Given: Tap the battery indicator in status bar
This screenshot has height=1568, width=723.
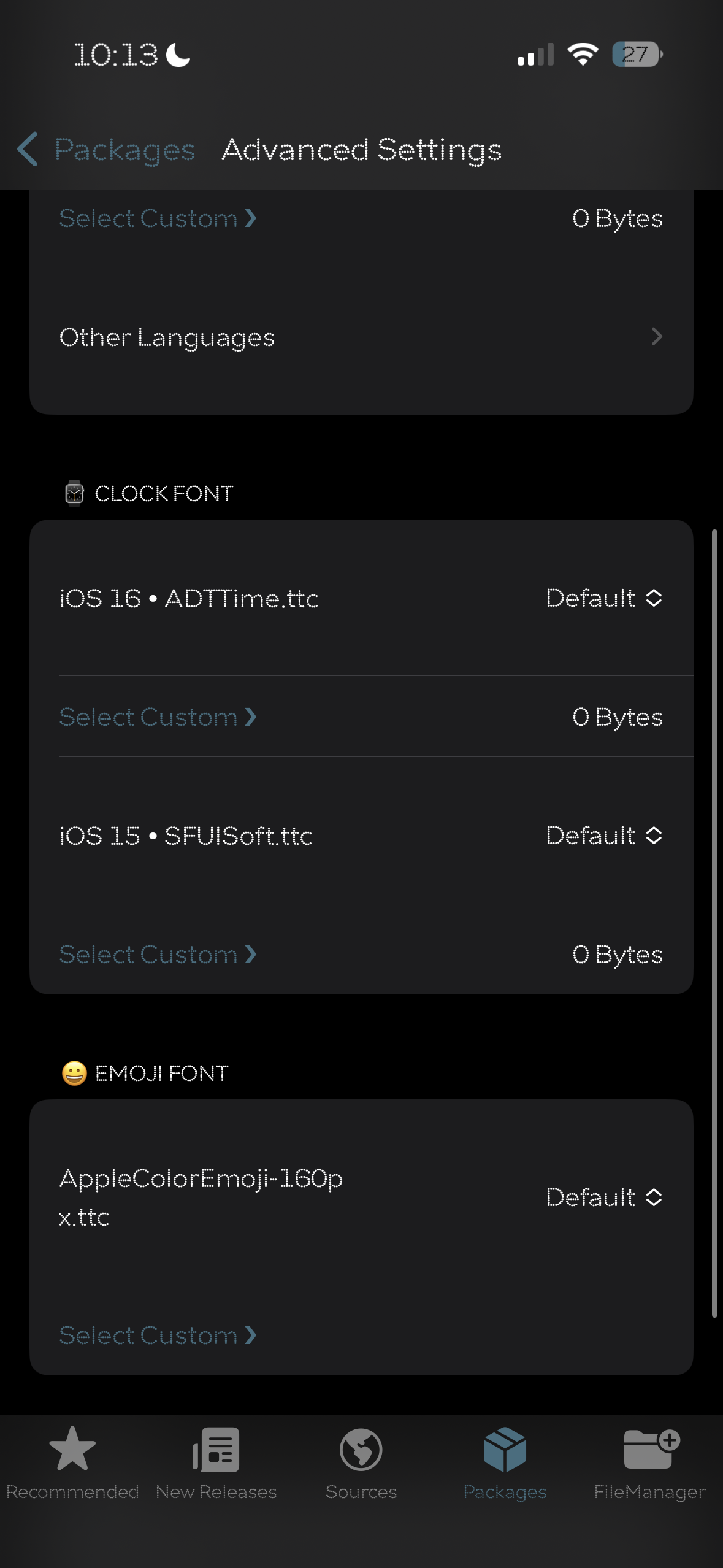Looking at the screenshot, I should click(637, 55).
